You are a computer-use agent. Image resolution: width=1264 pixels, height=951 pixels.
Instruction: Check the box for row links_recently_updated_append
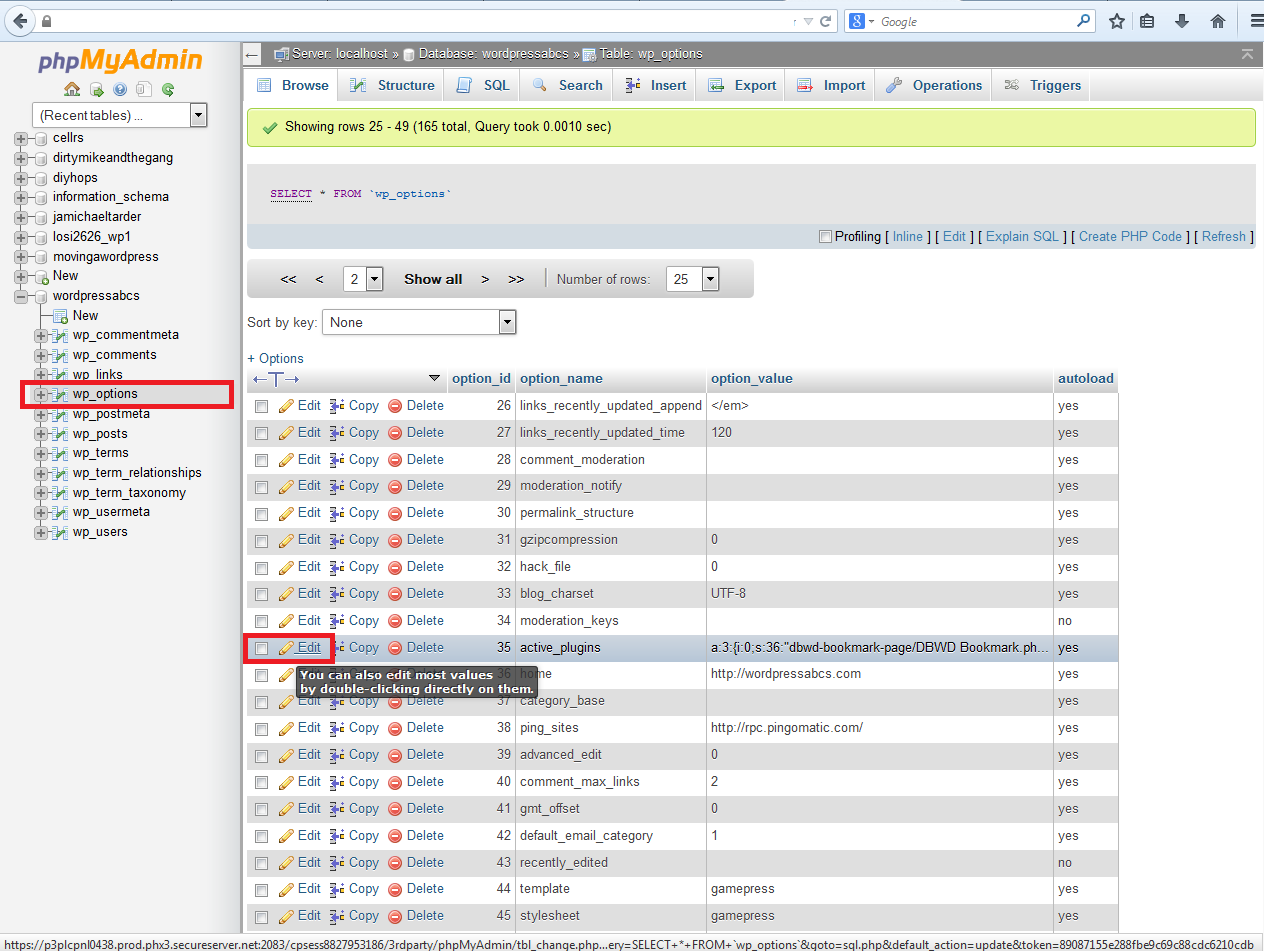[261, 407]
